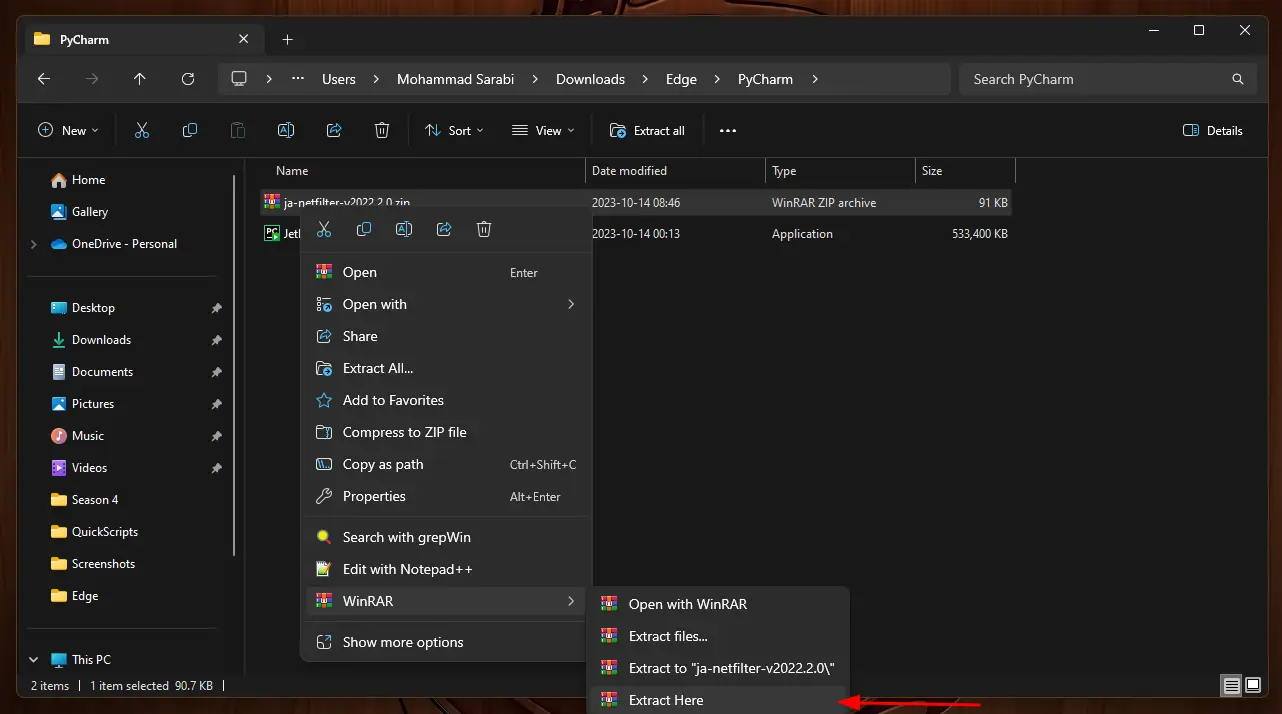The width and height of the screenshot is (1282, 714).
Task: Click the Share icon in the main toolbar
Action: coord(334,130)
